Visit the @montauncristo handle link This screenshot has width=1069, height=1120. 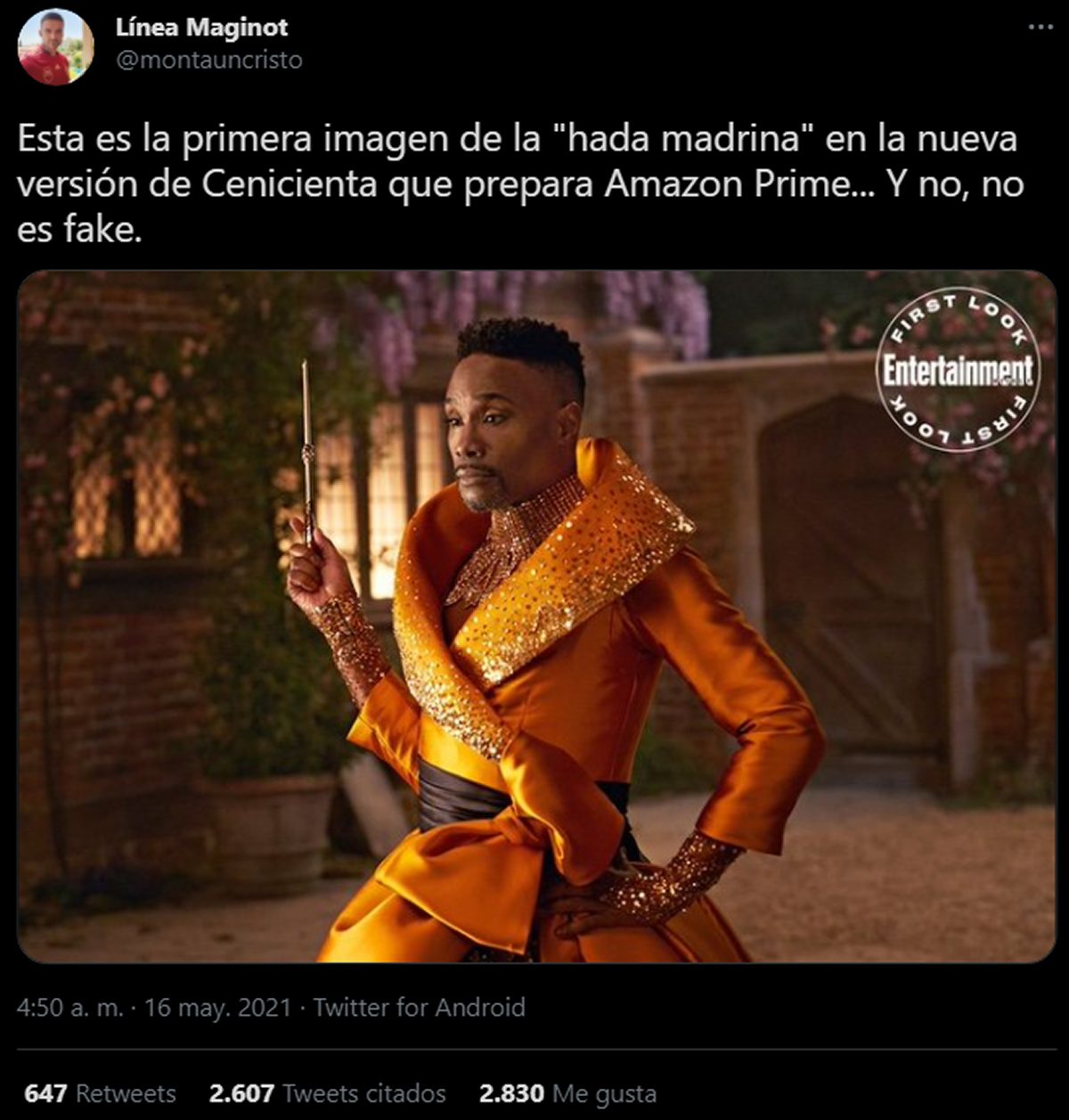pos(209,60)
